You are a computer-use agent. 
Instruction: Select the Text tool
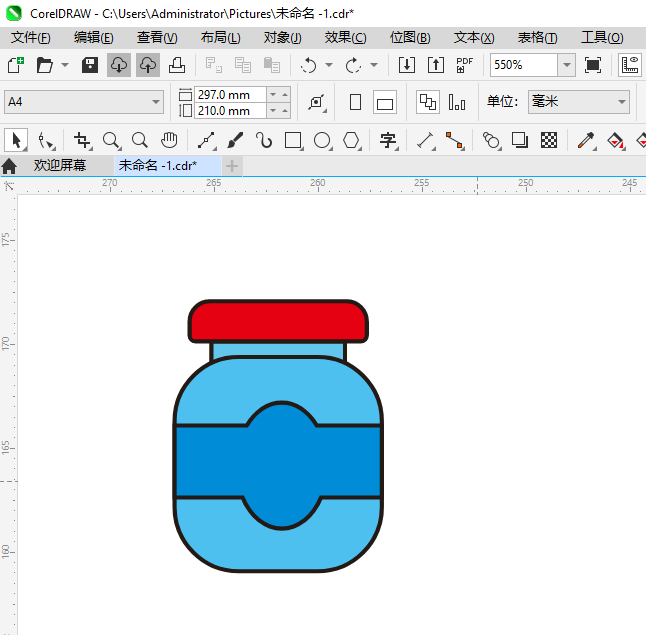[x=388, y=140]
